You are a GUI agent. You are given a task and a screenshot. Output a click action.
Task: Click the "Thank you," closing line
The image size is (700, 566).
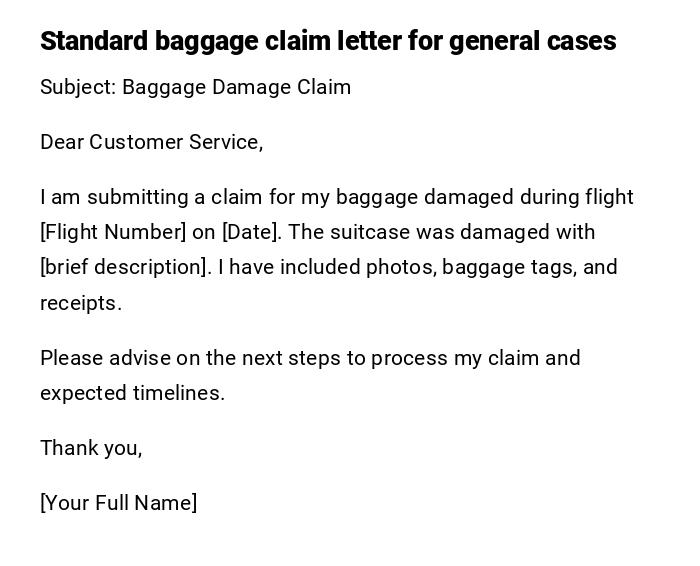click(x=91, y=448)
